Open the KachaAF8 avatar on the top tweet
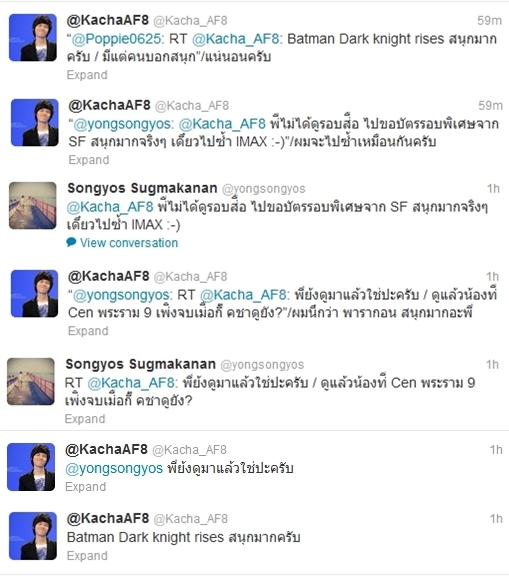 coord(33,38)
